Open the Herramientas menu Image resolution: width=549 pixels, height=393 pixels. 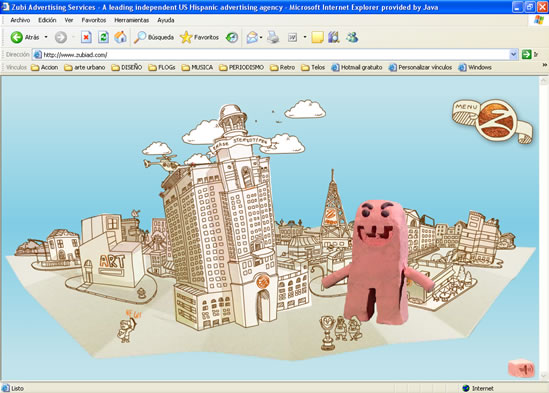132,20
